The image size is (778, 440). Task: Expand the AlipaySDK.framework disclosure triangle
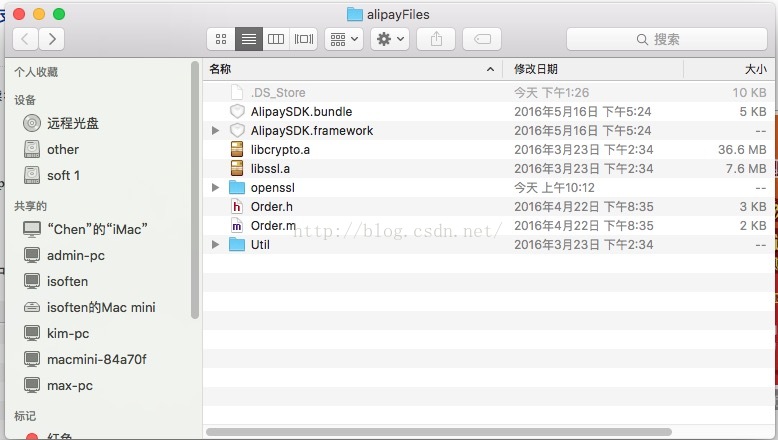tap(215, 130)
